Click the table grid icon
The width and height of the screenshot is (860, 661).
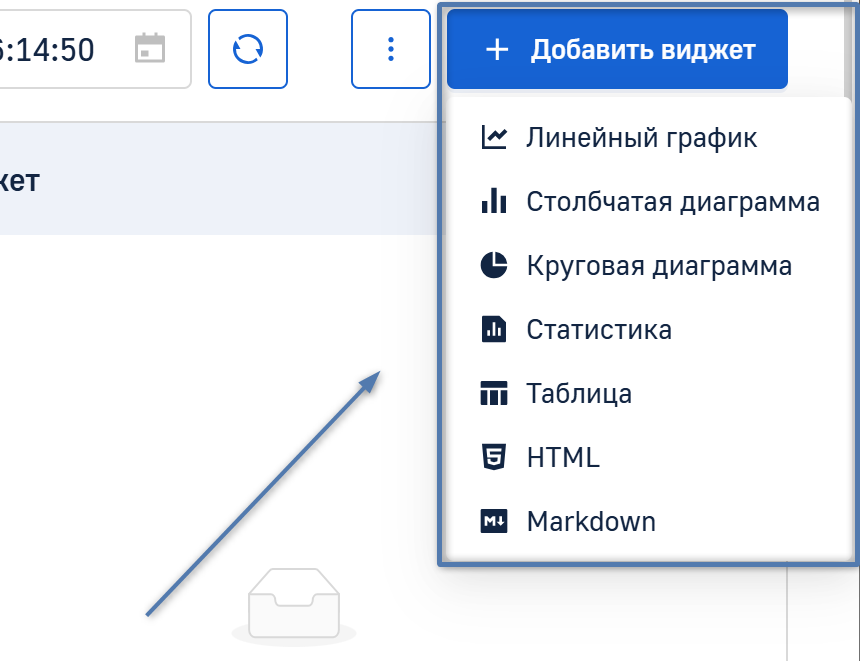click(494, 393)
